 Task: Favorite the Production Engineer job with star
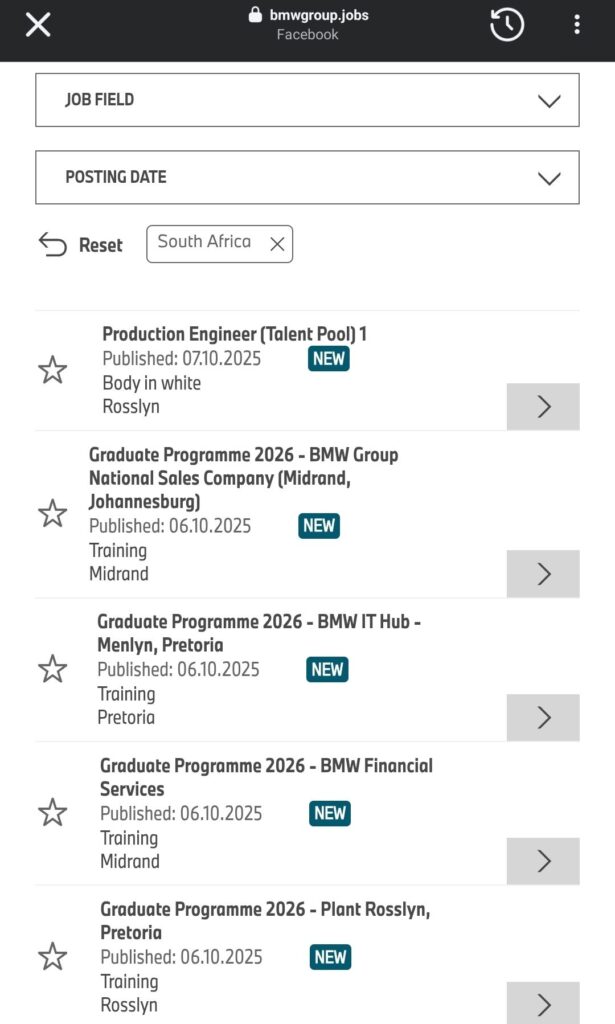[x=52, y=370]
